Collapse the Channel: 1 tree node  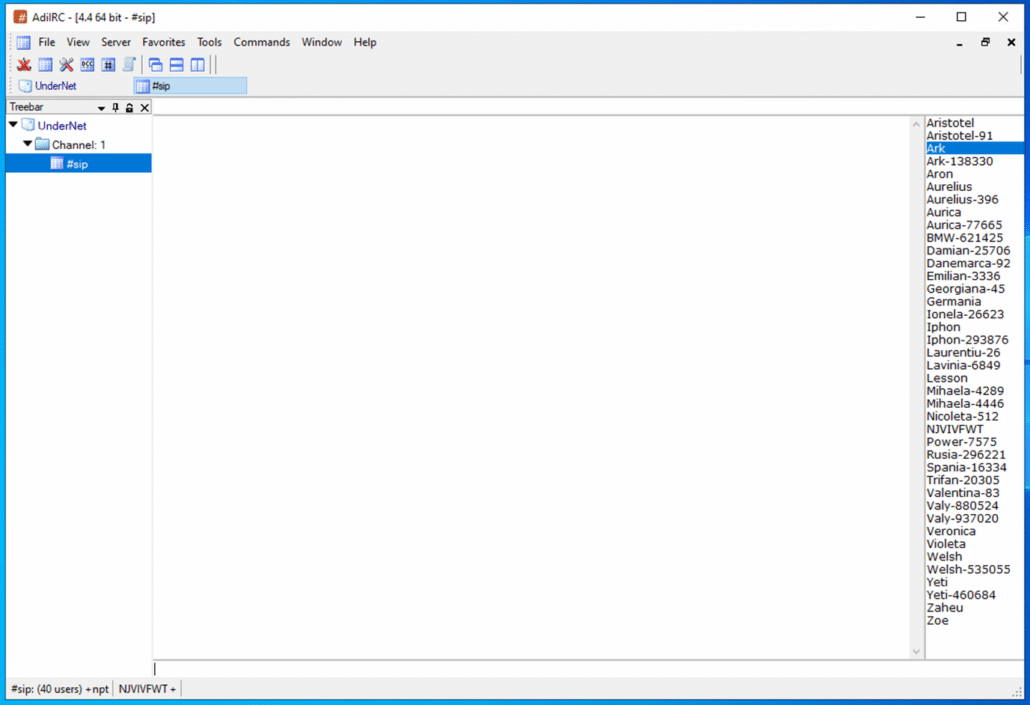pos(27,144)
